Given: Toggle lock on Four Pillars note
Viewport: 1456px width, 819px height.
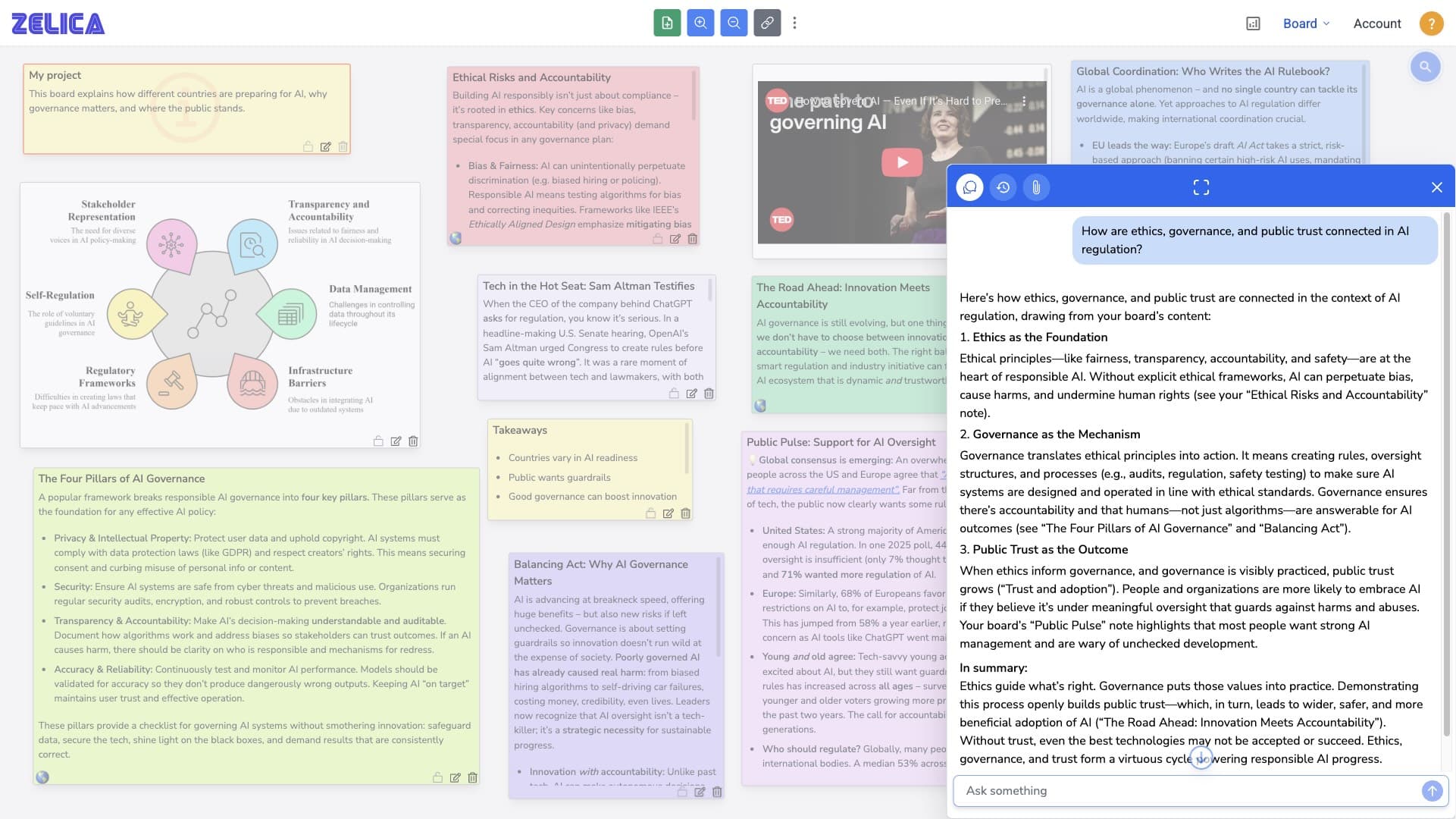Looking at the screenshot, I should pos(437,777).
